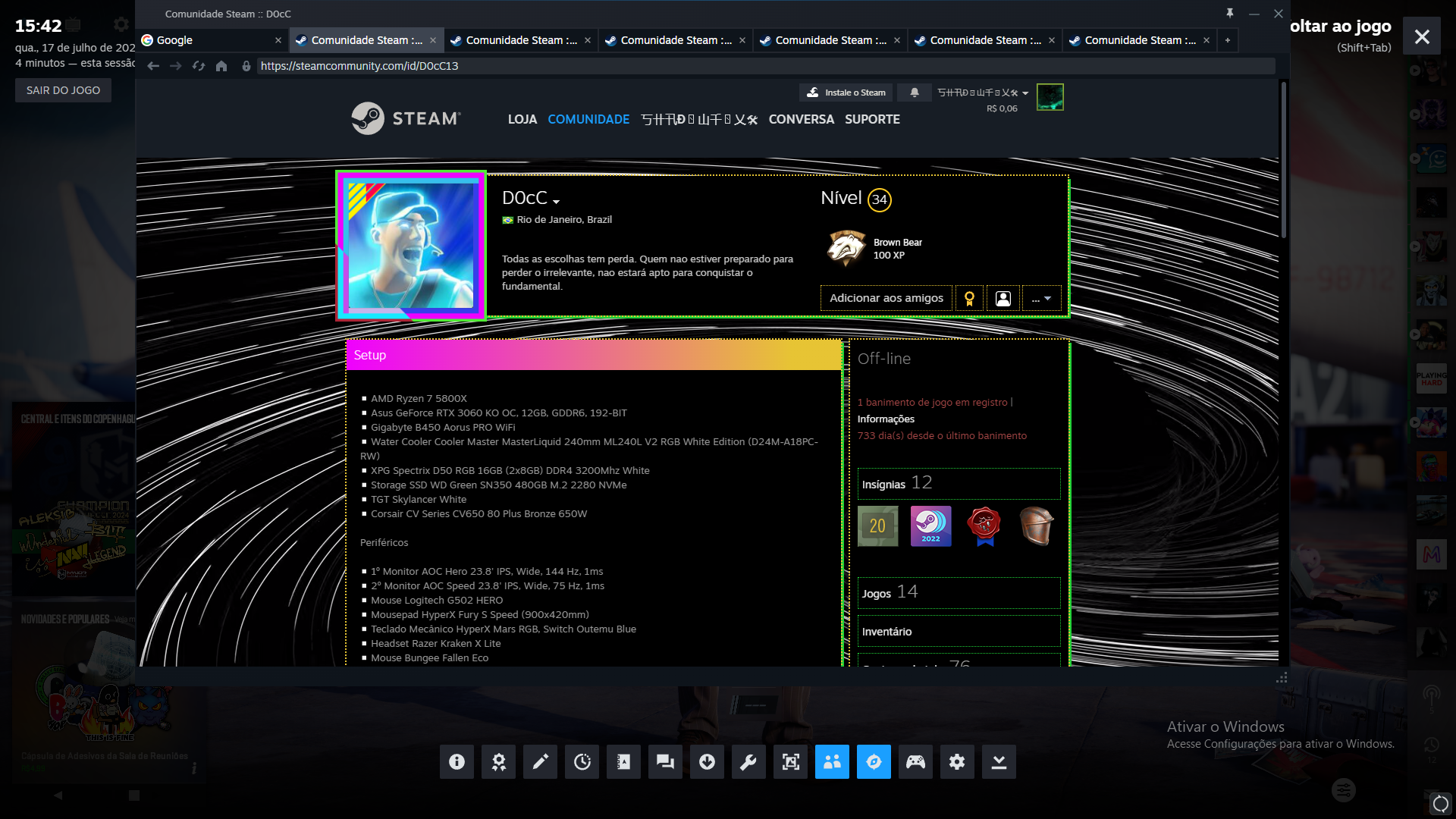
Task: Open controller settings gamepad icon
Action: click(915, 761)
